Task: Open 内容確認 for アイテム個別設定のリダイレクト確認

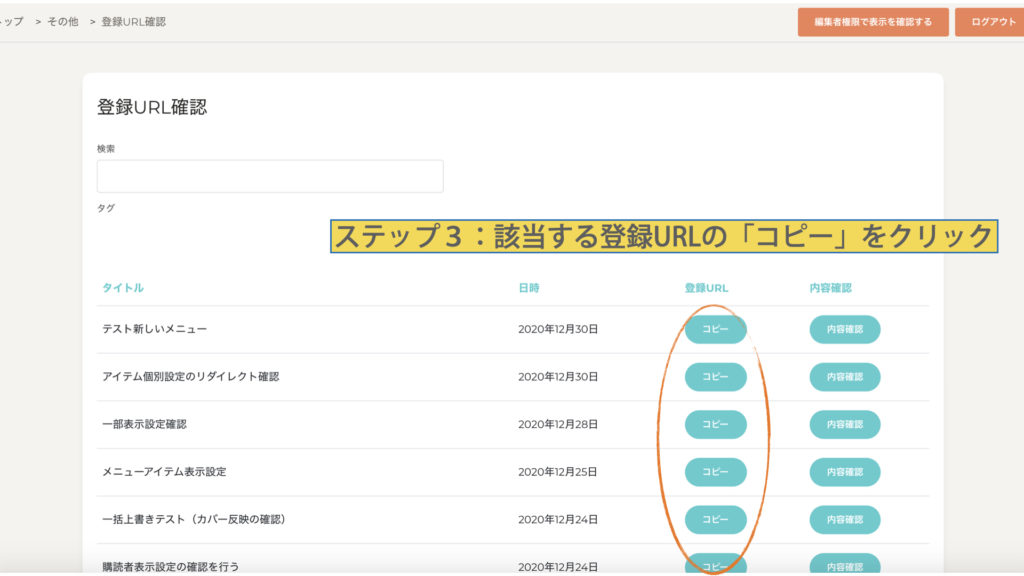Action: (x=845, y=377)
